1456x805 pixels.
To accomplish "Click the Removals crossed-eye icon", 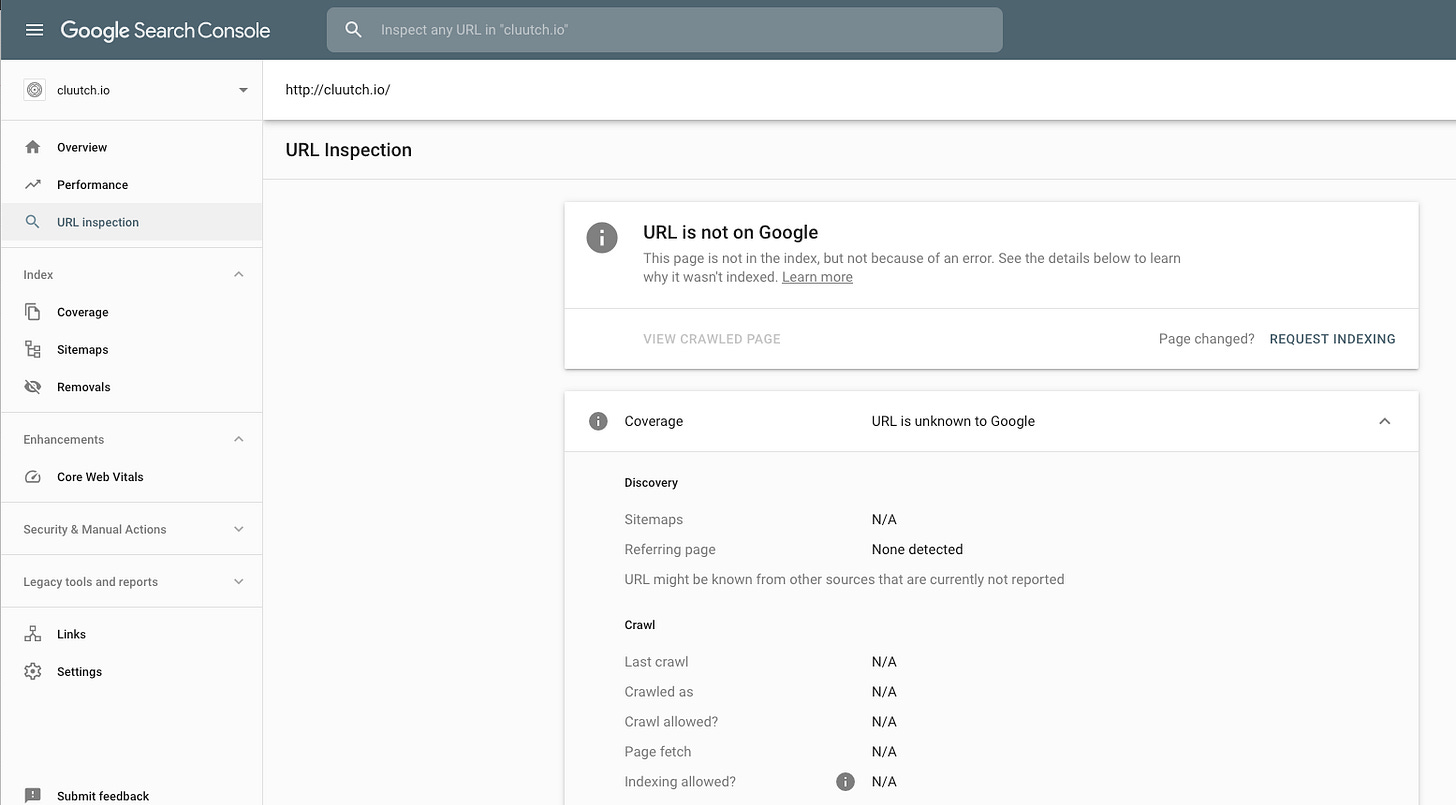I will [x=33, y=387].
